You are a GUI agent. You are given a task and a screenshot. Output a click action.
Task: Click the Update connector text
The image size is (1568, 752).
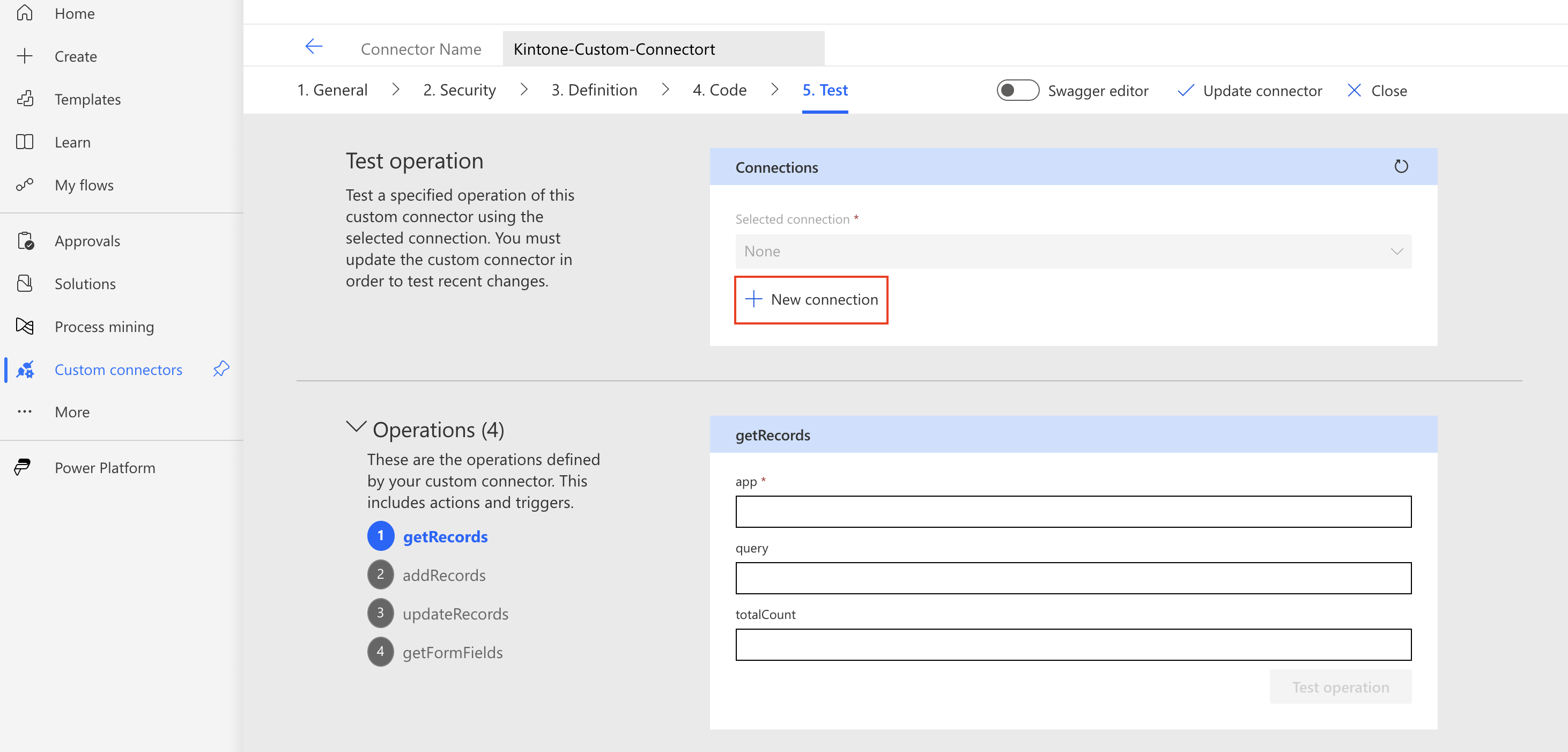(1262, 91)
